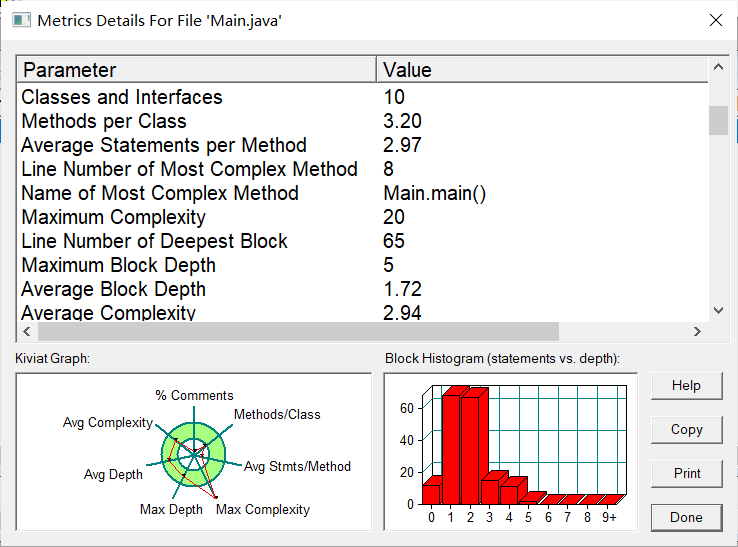Screen dimensions: 738x547
Task: Click the horizontal scrollbar right arrow
Action: tap(697, 331)
